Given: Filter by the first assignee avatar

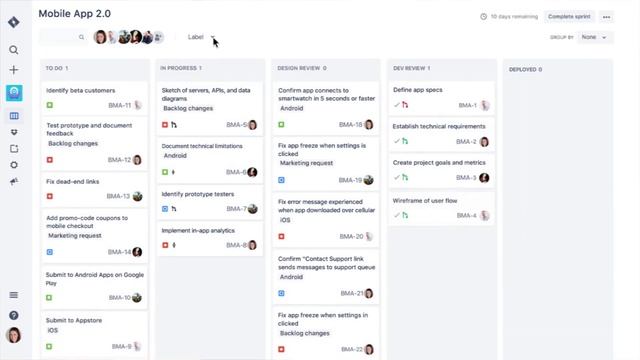Looking at the screenshot, I should coord(100,37).
